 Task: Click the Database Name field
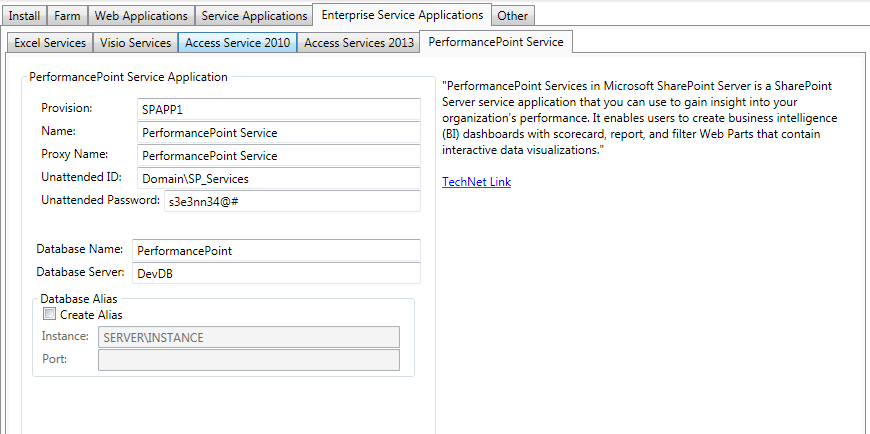tap(276, 250)
